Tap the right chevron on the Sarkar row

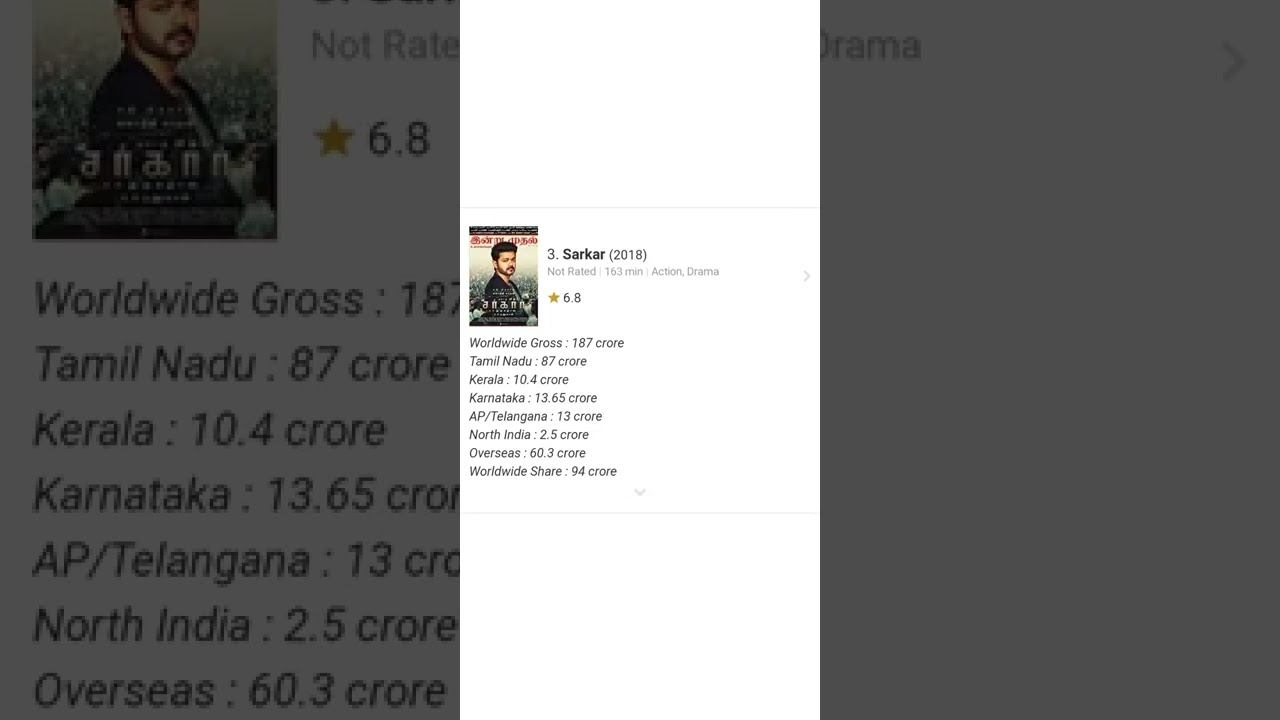click(x=806, y=276)
